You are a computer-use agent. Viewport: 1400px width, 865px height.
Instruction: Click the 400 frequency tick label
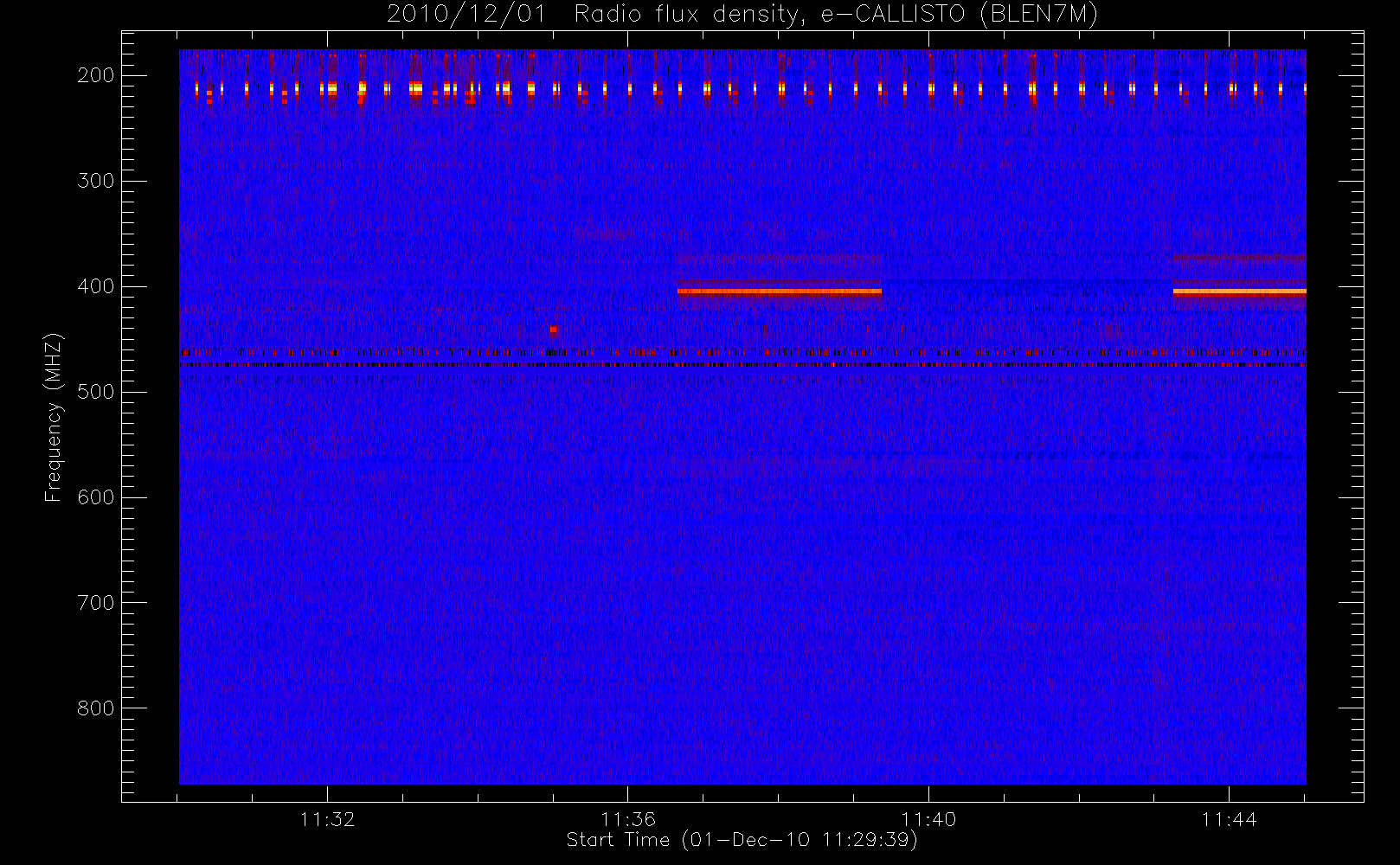click(x=95, y=286)
